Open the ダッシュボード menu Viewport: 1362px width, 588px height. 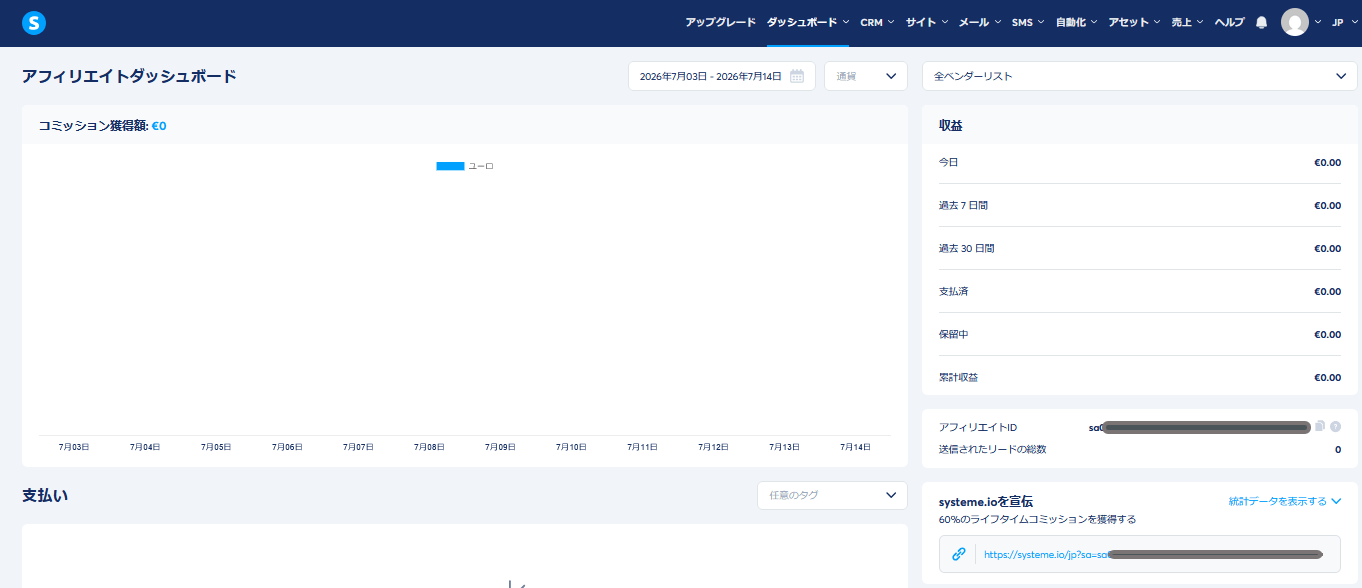(x=808, y=22)
